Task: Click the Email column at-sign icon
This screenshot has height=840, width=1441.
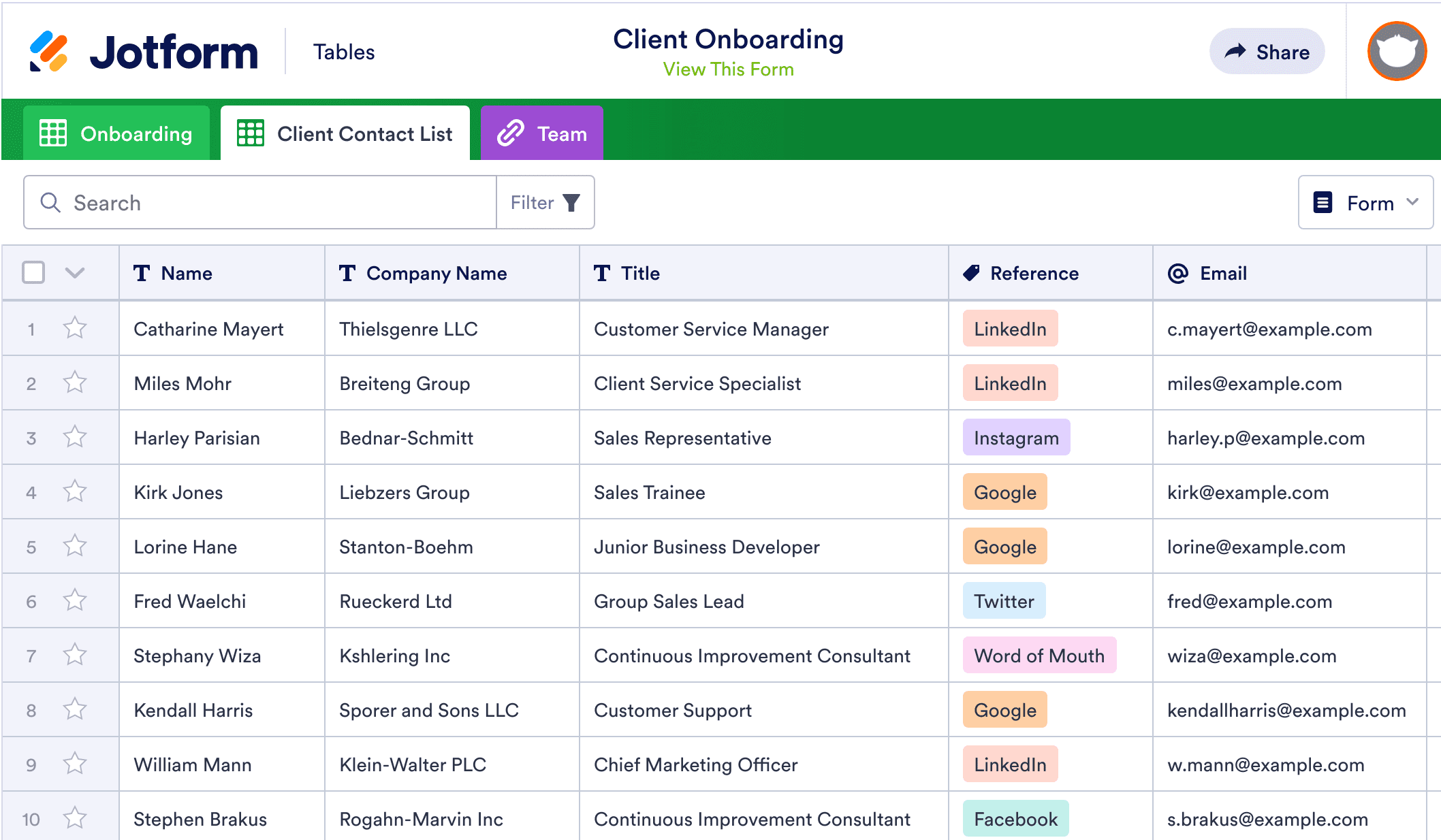Action: (1177, 274)
